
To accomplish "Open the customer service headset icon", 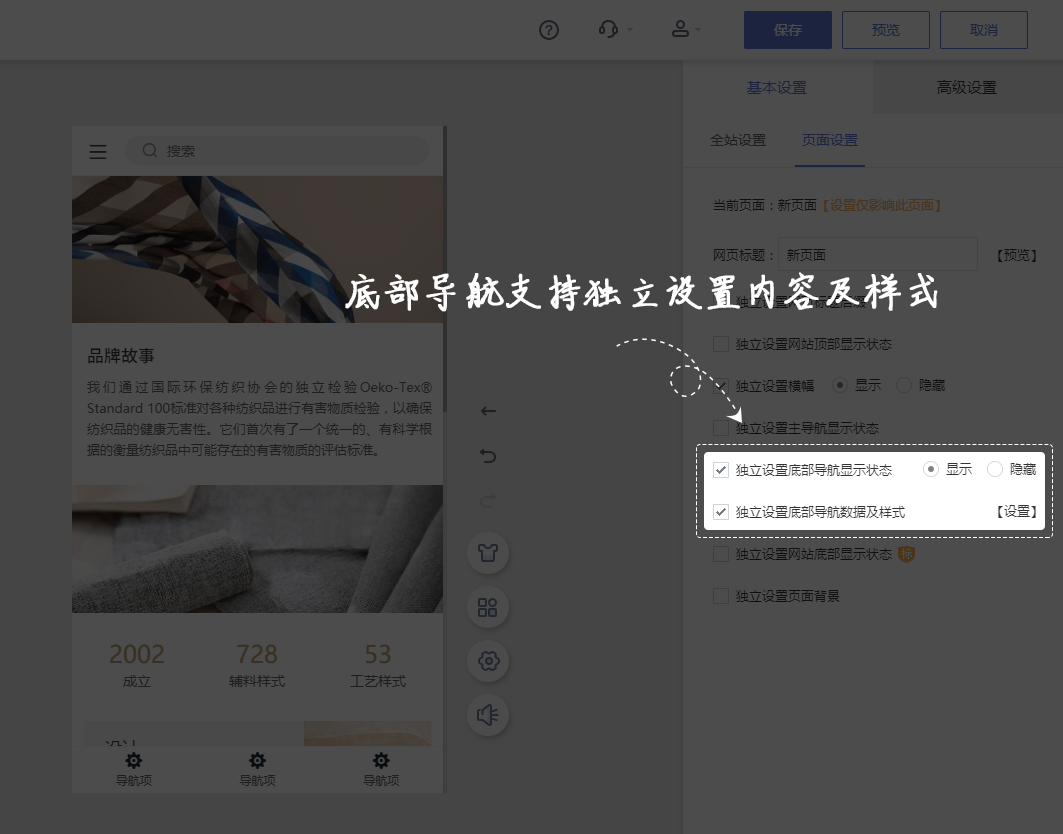I will tap(608, 29).
